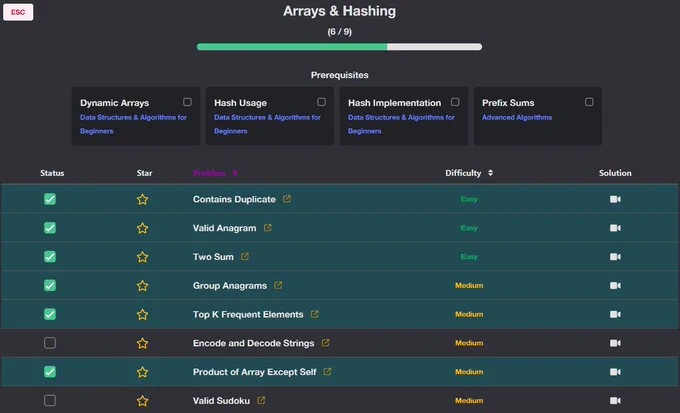Open the Group Anagrams problem
The height and width of the screenshot is (413, 680).
tap(230, 285)
